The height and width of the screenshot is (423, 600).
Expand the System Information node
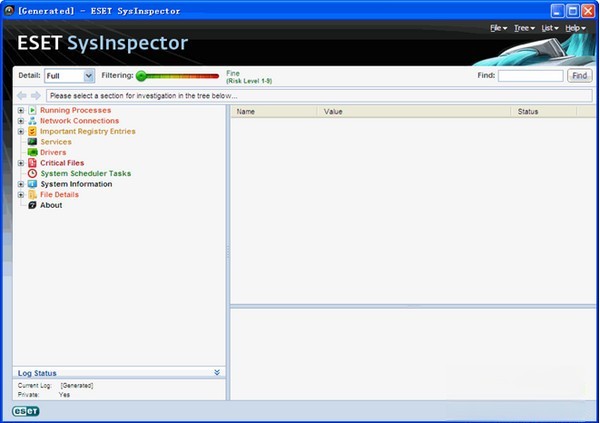point(21,184)
